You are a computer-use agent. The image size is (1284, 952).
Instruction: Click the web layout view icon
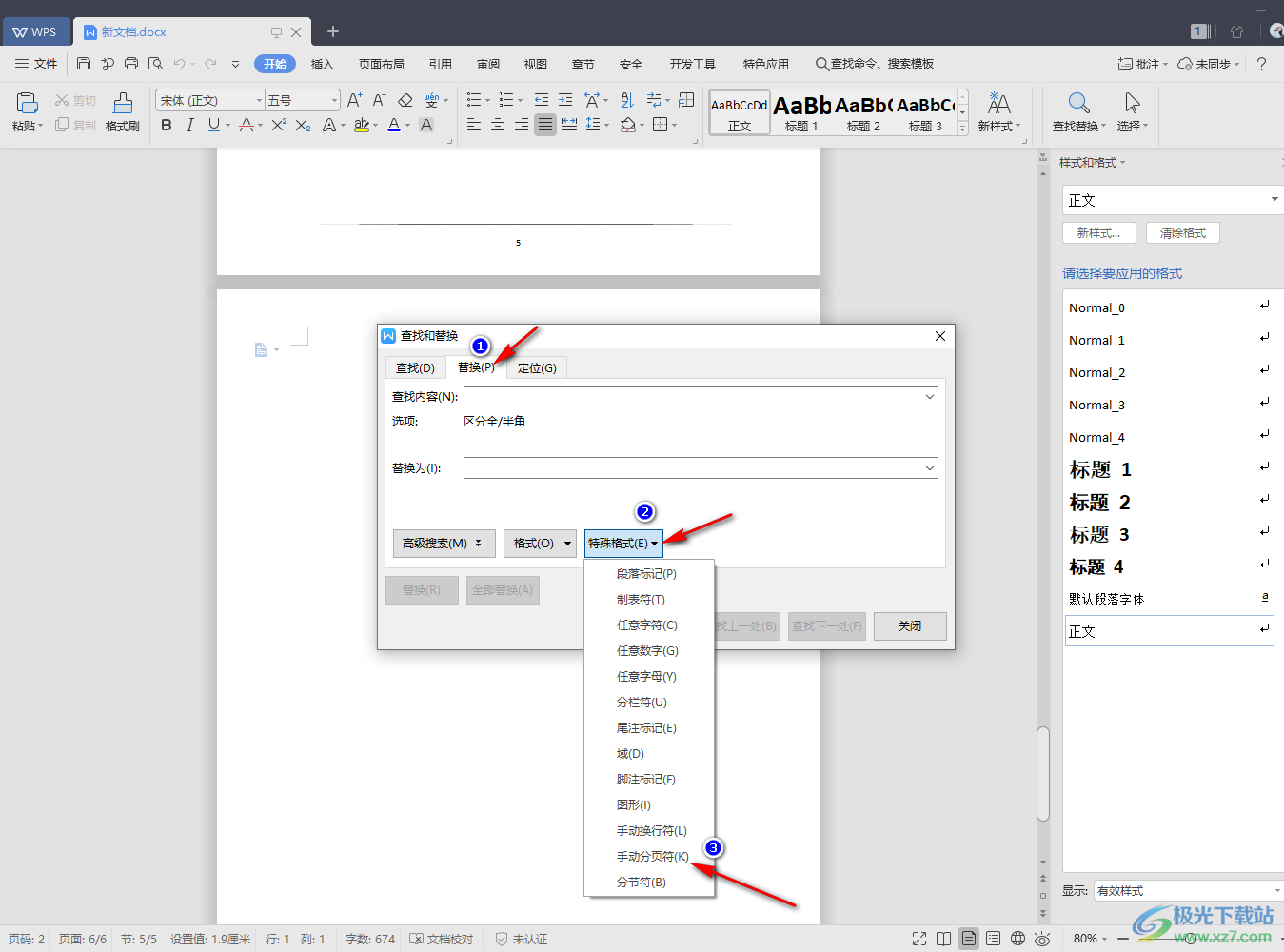point(1017,939)
